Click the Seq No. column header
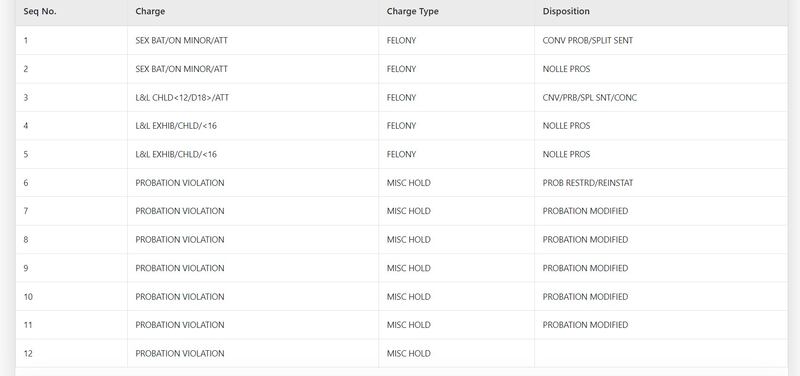 (x=40, y=11)
